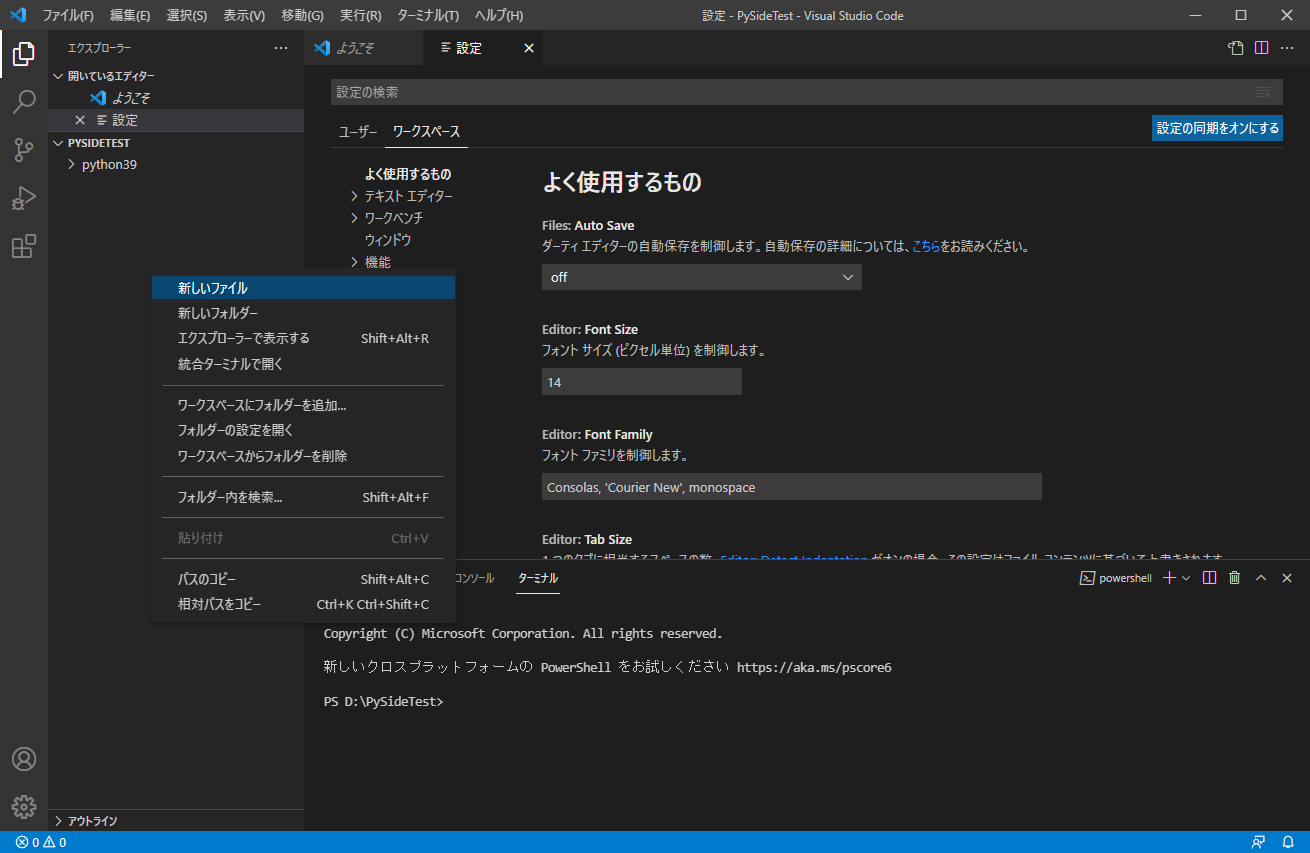Choose エクスプローラーで表示する from context menu

pyautogui.click(x=303, y=338)
